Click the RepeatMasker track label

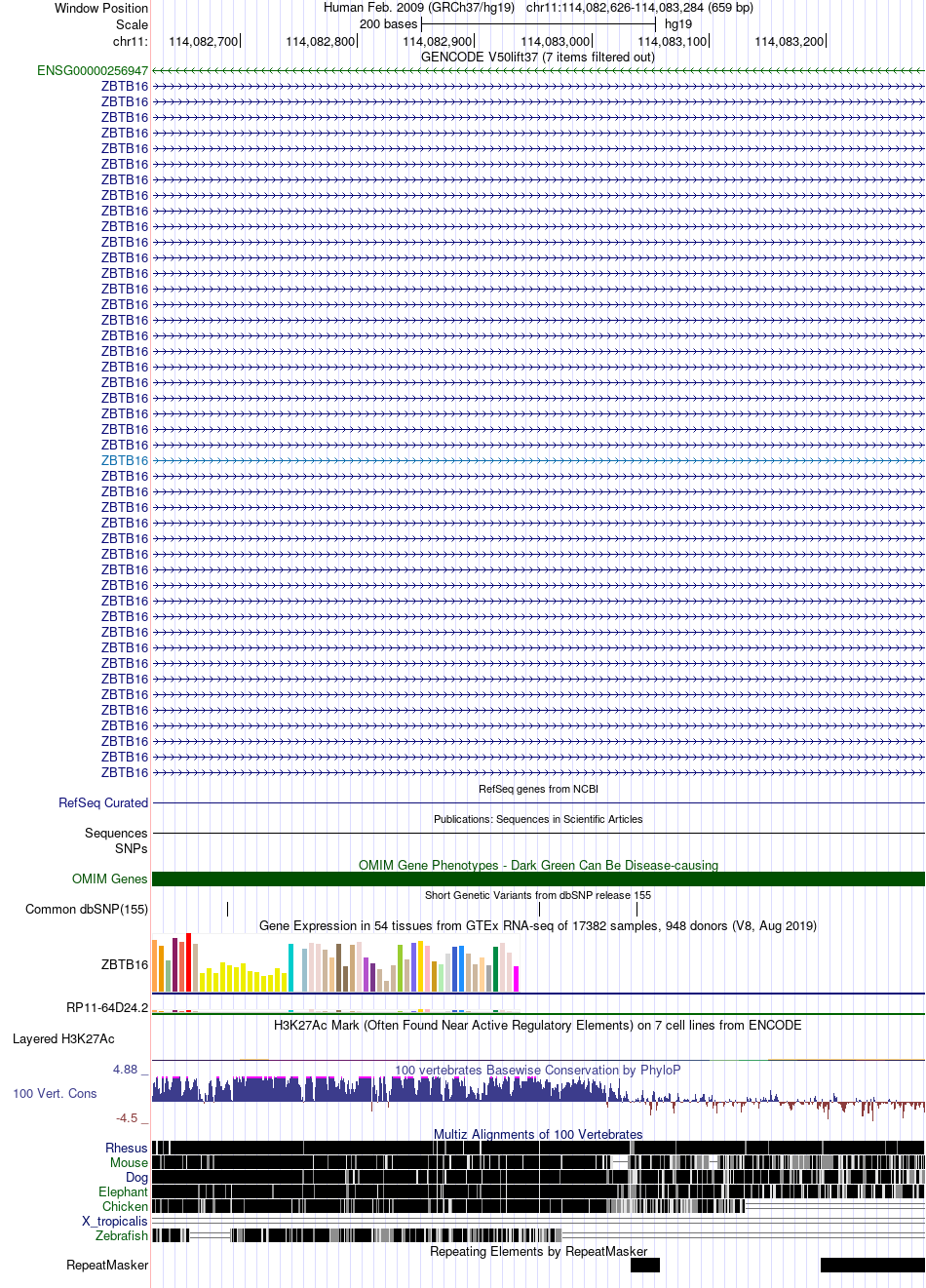pos(107,1265)
